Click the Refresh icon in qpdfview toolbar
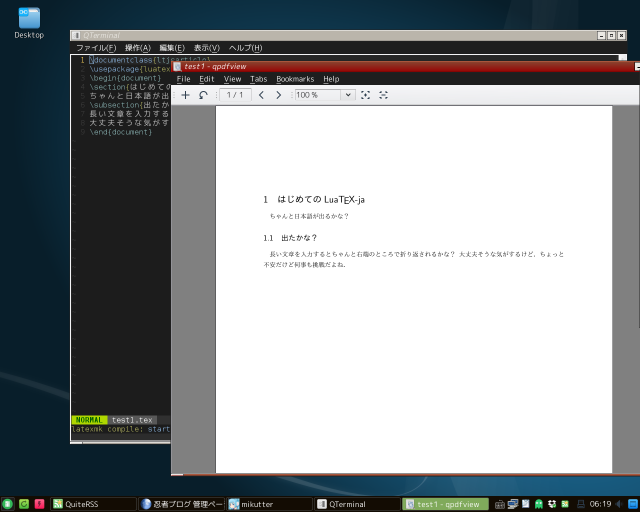Screen dimensions: 640x512 click(x=203, y=95)
